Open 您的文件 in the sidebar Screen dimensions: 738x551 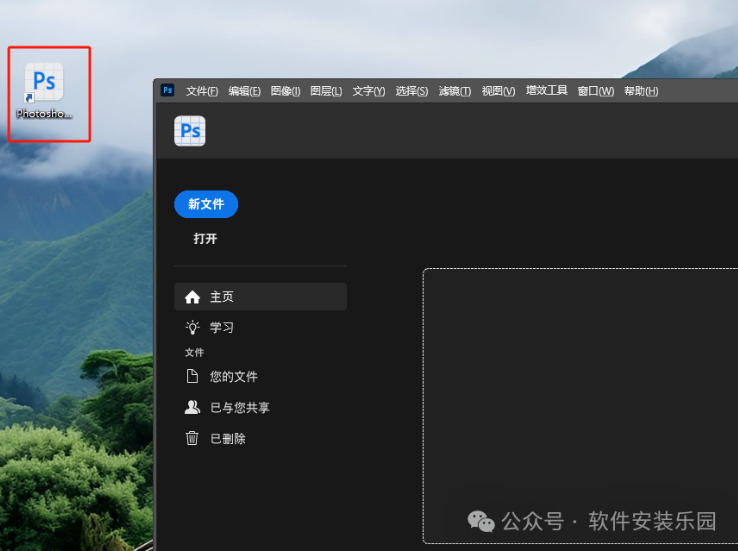[x=233, y=377]
